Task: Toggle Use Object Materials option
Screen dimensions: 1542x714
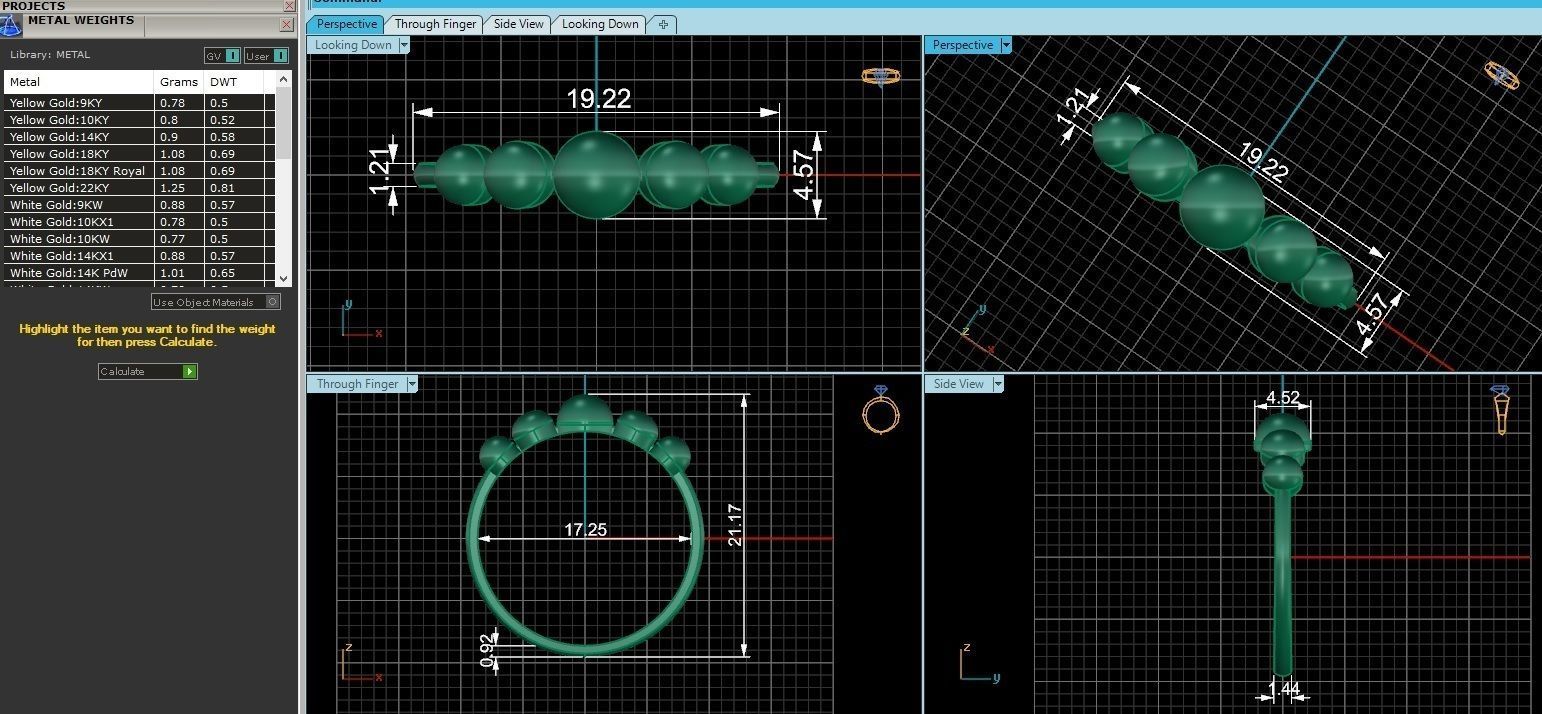Action: [x=215, y=302]
